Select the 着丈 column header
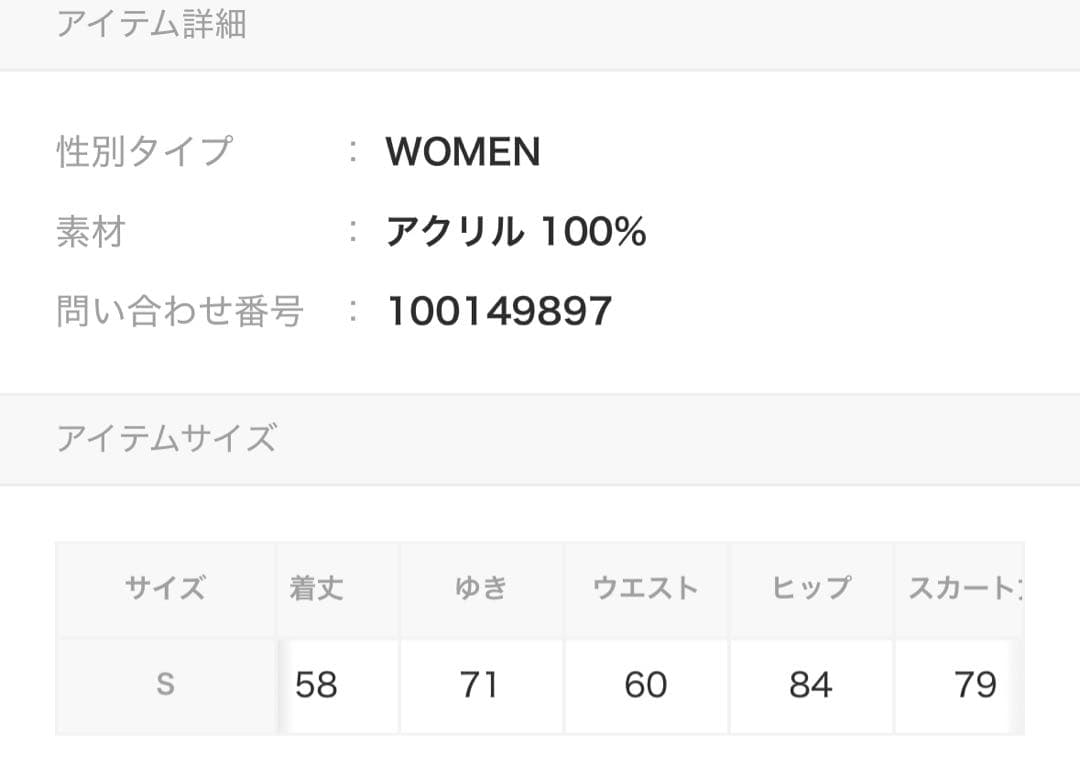 [x=316, y=588]
